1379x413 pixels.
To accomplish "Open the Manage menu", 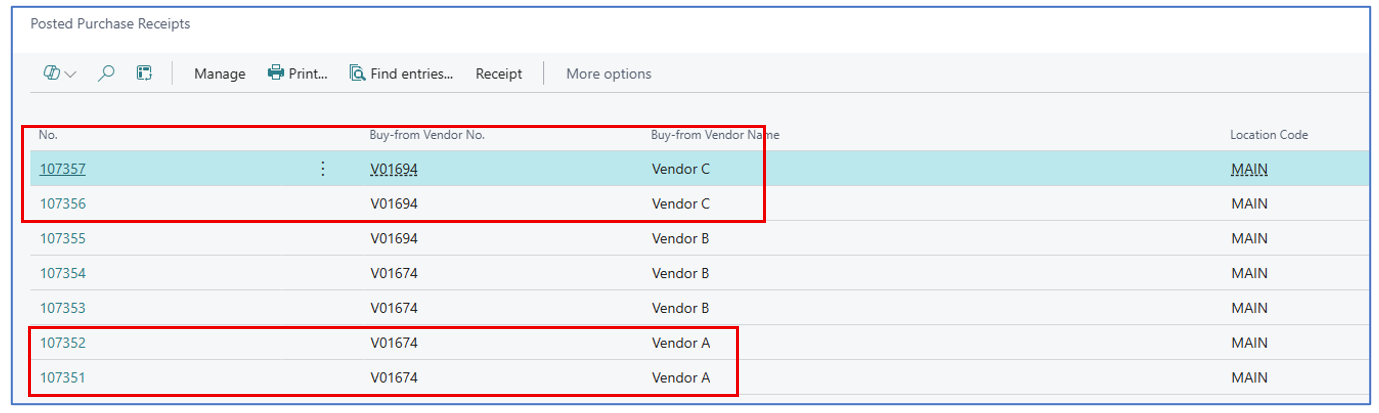I will point(219,74).
